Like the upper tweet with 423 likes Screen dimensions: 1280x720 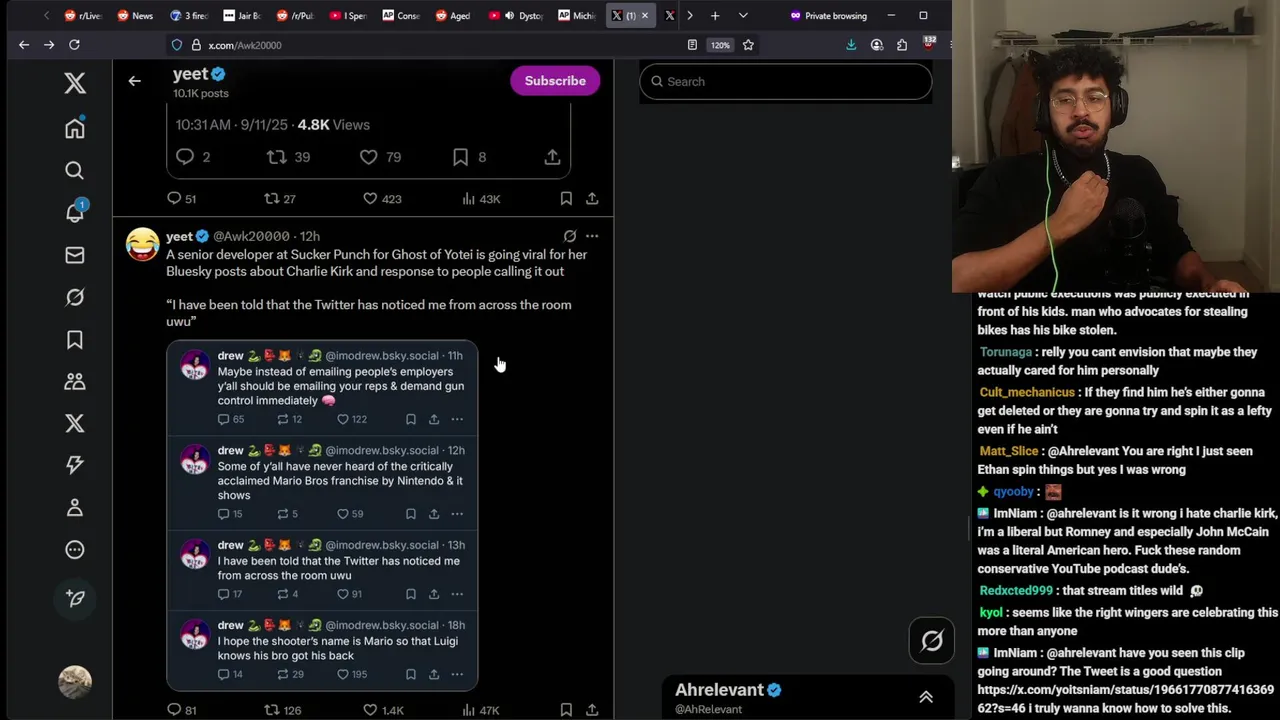tap(382, 199)
